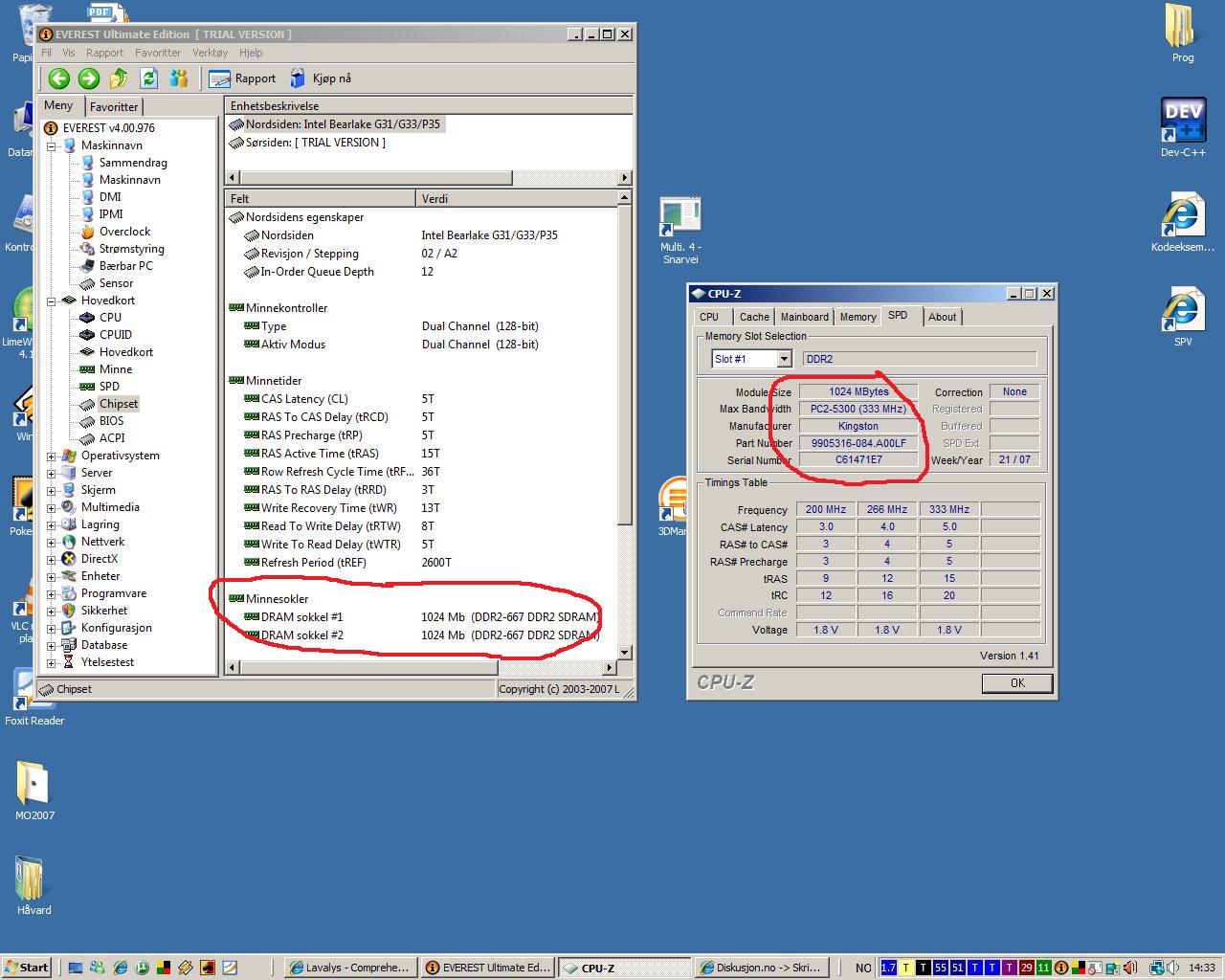Click the Up level arrow icon in EVEREST
Screen dimensions: 1225x980
(x=119, y=78)
